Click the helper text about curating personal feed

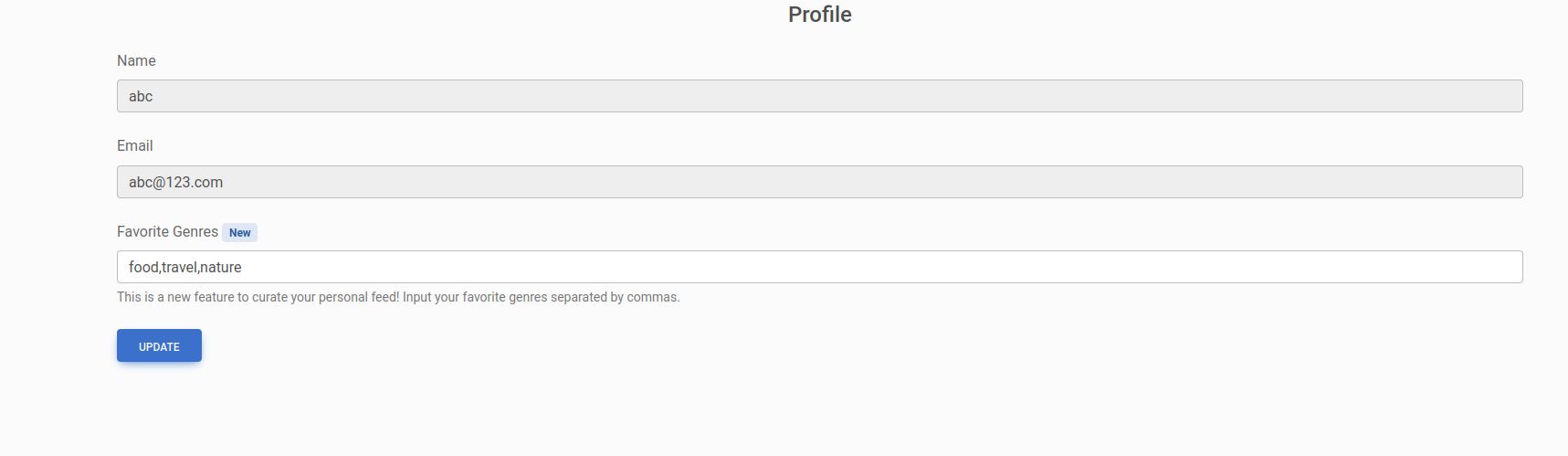point(398,297)
